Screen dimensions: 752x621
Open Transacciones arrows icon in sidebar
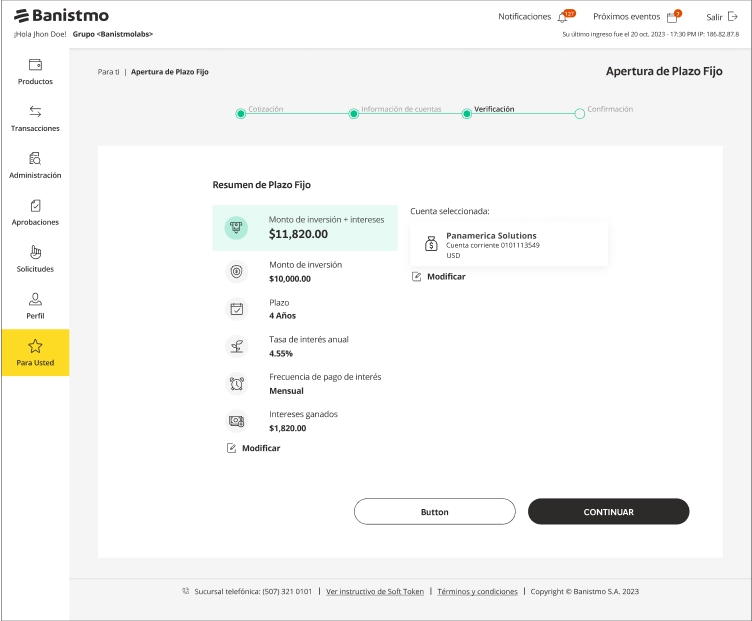coord(35,111)
